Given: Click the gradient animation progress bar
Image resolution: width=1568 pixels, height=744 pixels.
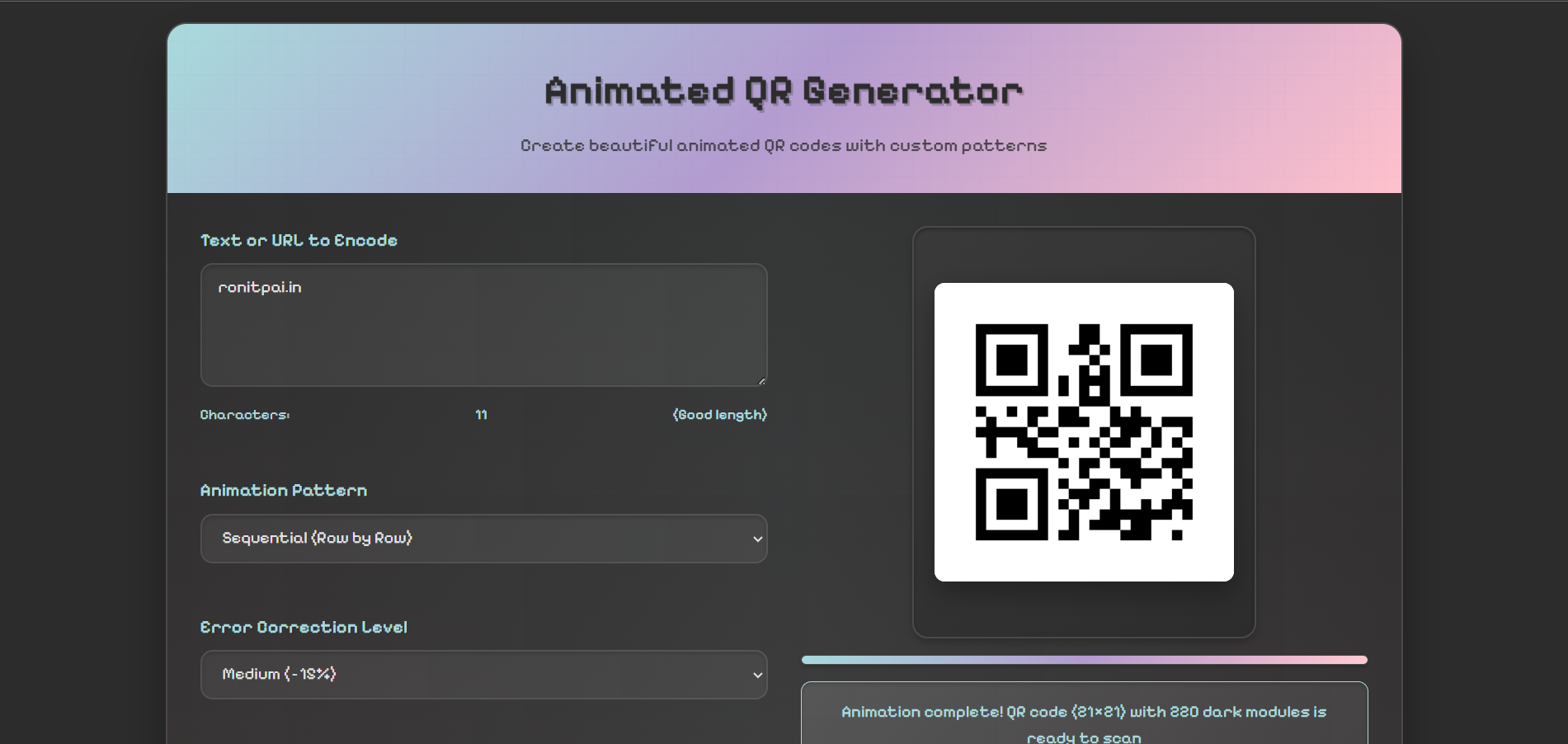Looking at the screenshot, I should click(x=1084, y=660).
